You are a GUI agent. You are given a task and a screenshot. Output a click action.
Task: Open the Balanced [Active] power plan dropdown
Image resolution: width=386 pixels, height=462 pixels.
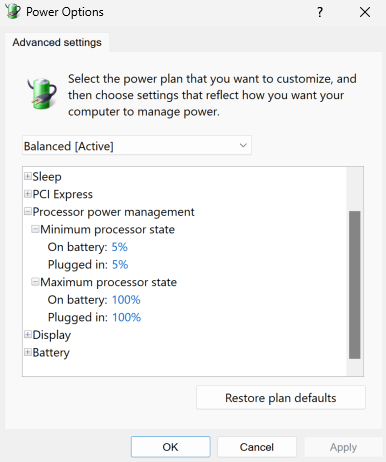(x=137, y=145)
